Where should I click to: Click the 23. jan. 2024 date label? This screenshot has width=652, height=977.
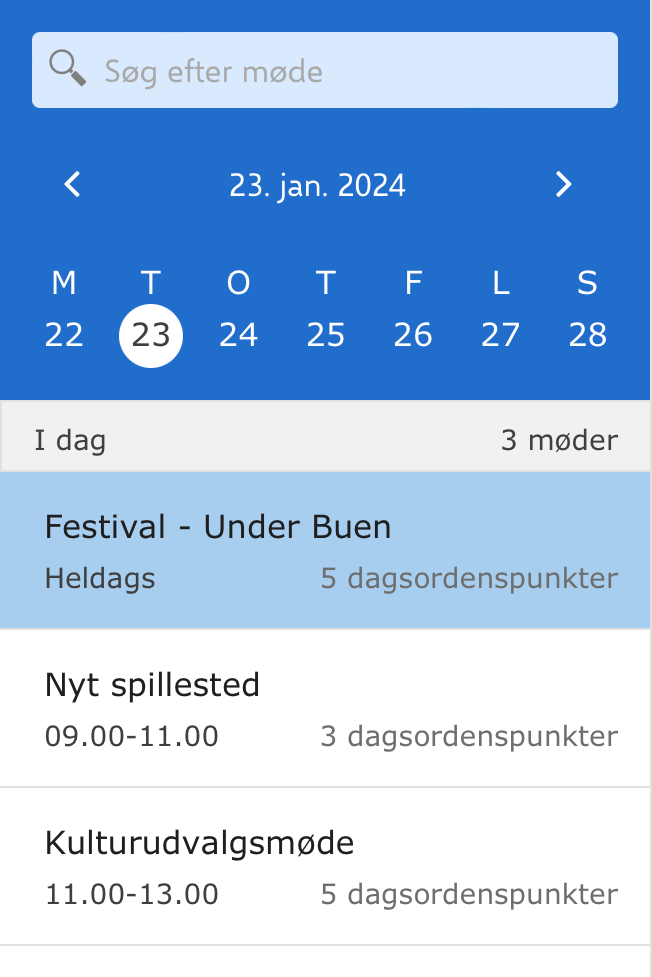point(317,185)
